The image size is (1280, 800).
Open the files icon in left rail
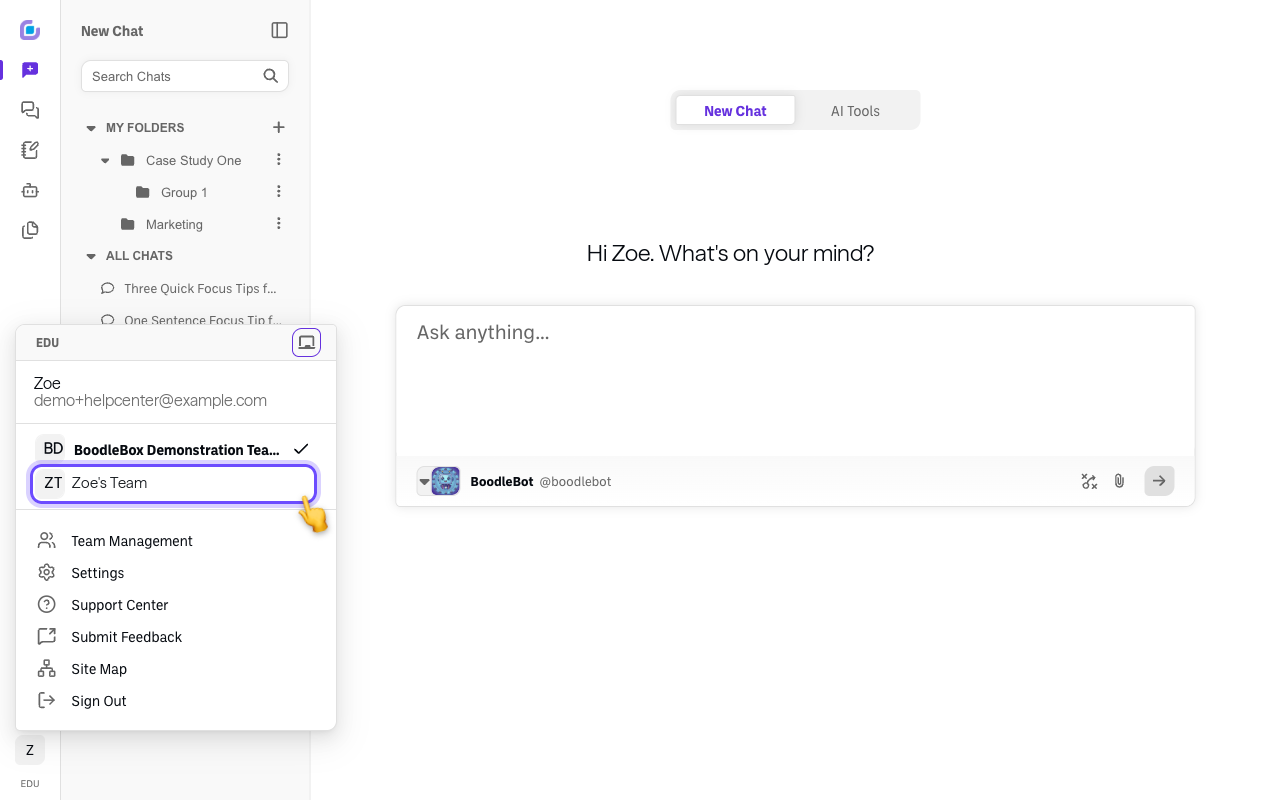click(30, 230)
